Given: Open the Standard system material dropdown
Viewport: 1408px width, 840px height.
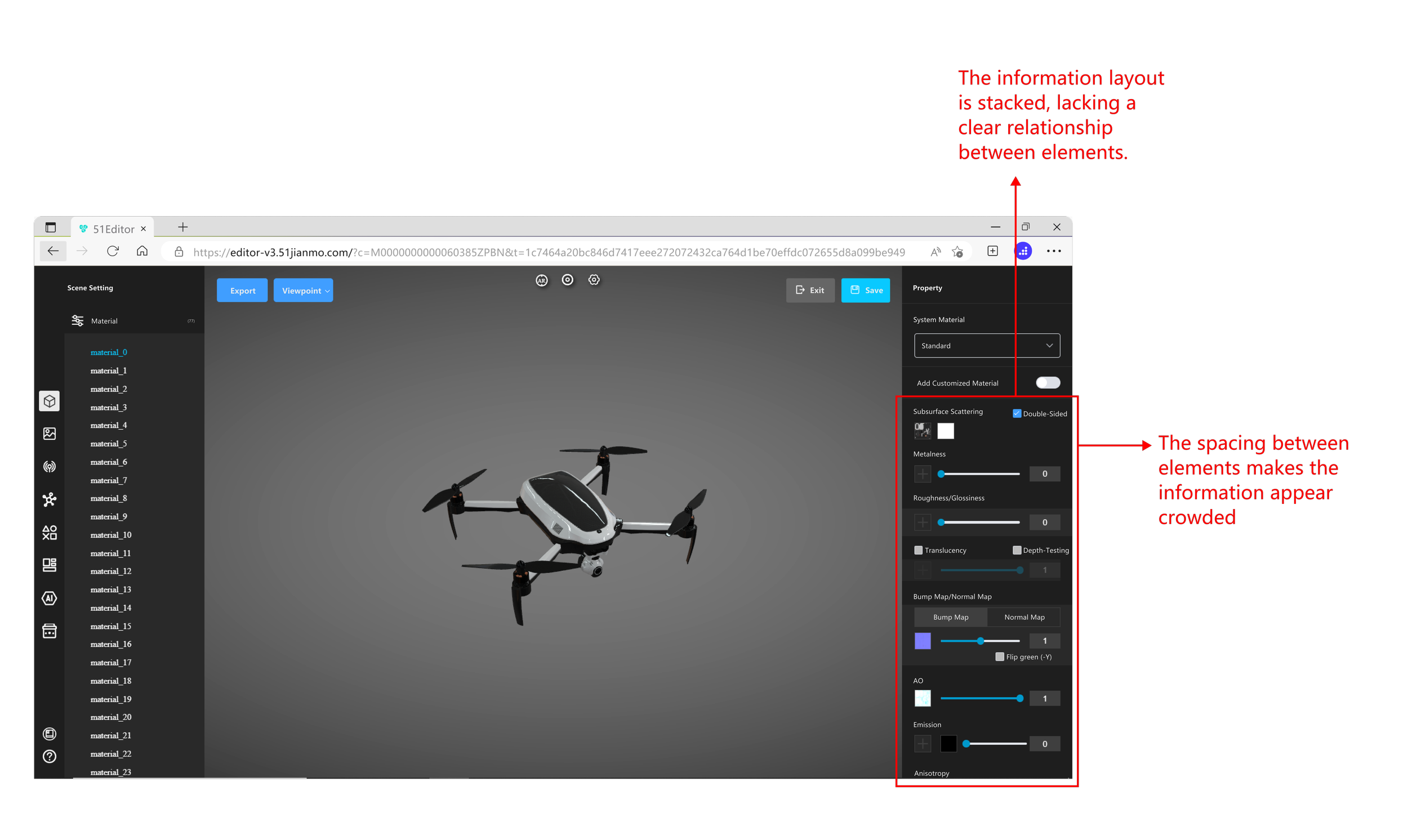Looking at the screenshot, I should coord(986,345).
